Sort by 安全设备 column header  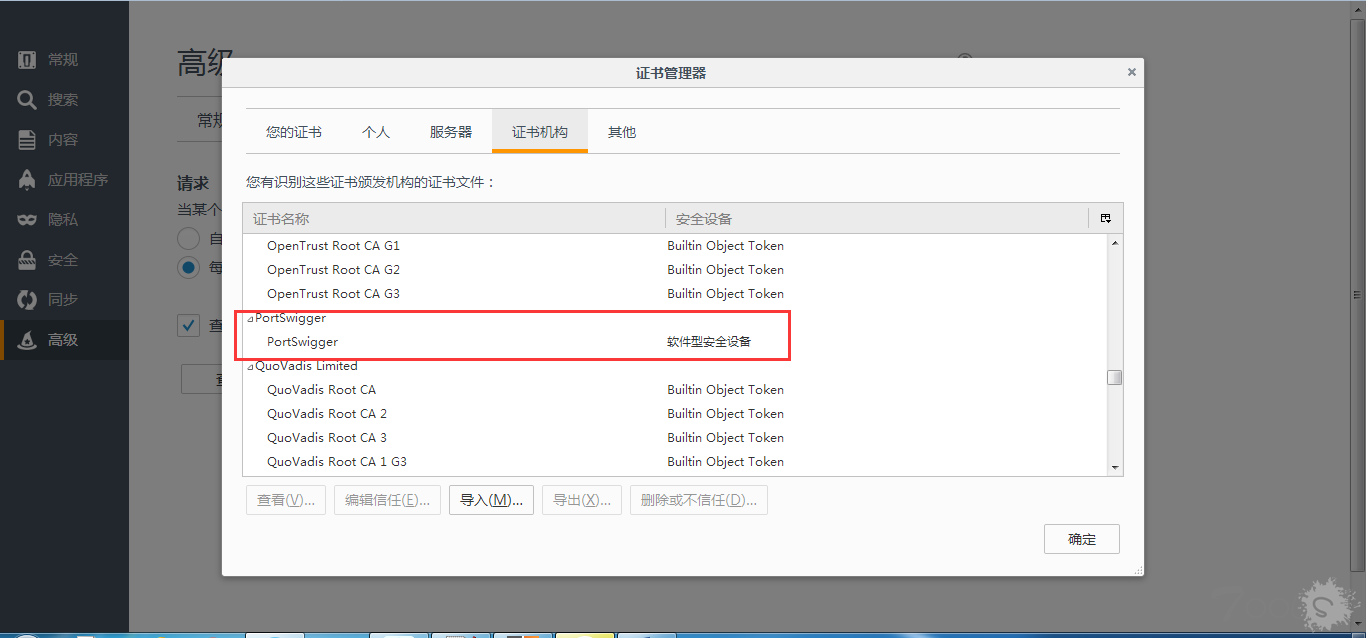(x=877, y=218)
